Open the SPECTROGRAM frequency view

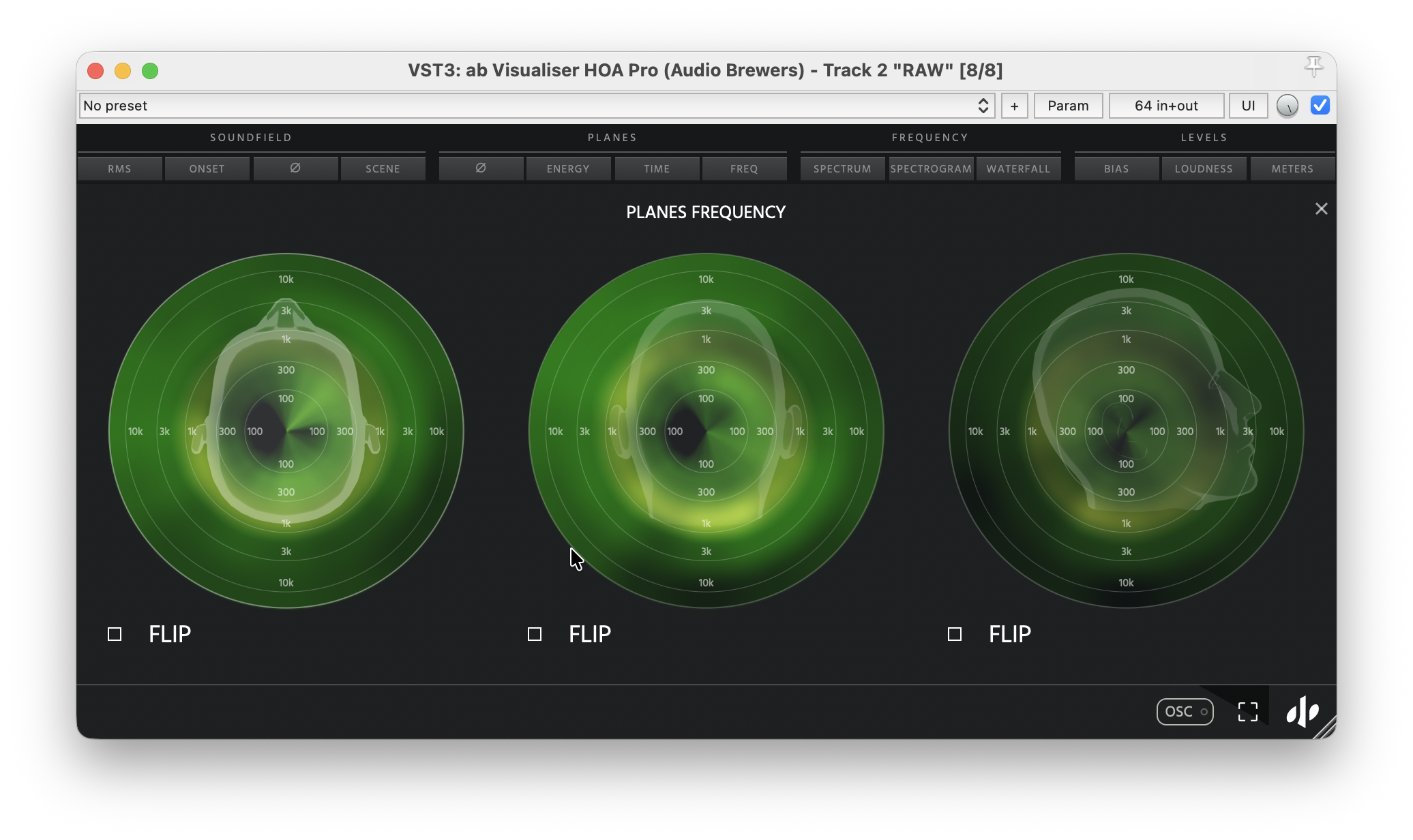tap(931, 168)
